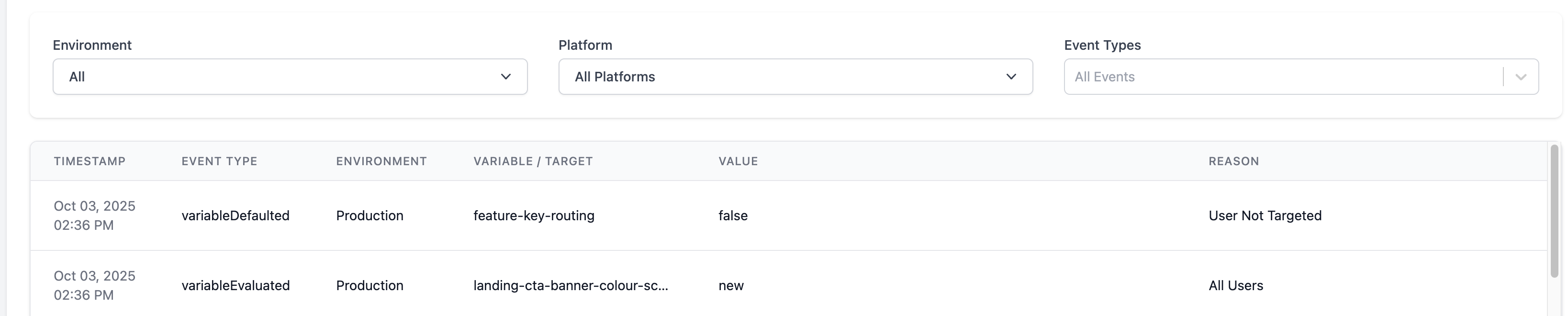Click the Environment table column header
Viewport: 1568px width, 316px height.
coord(381,161)
